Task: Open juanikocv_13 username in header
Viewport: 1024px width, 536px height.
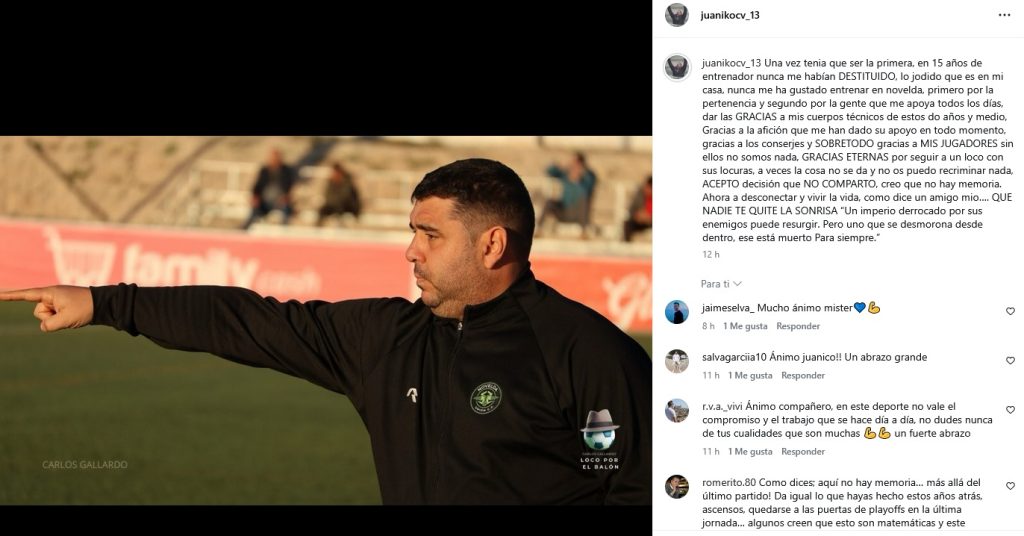Action: (730, 15)
